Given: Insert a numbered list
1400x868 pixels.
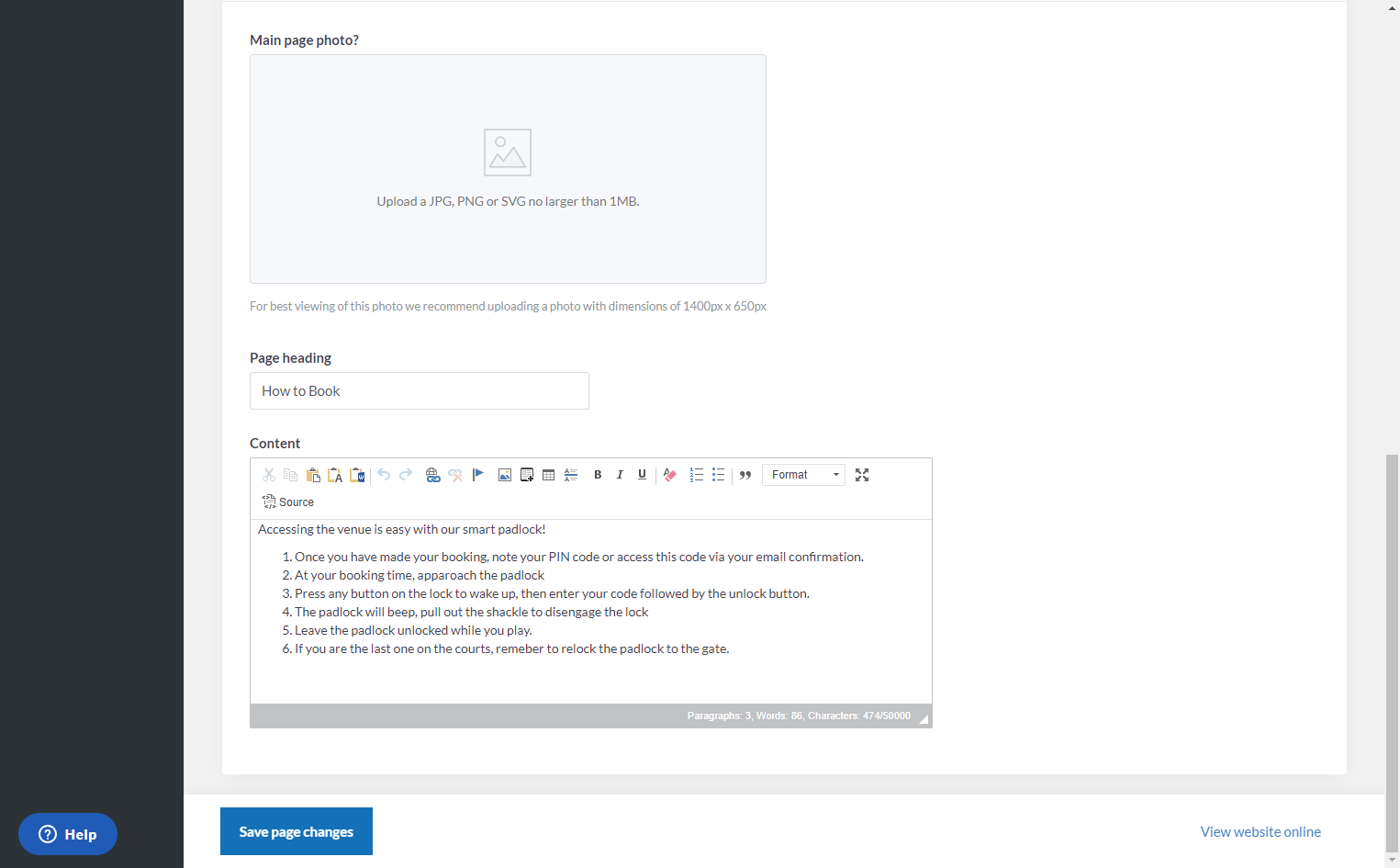Looking at the screenshot, I should (x=697, y=475).
